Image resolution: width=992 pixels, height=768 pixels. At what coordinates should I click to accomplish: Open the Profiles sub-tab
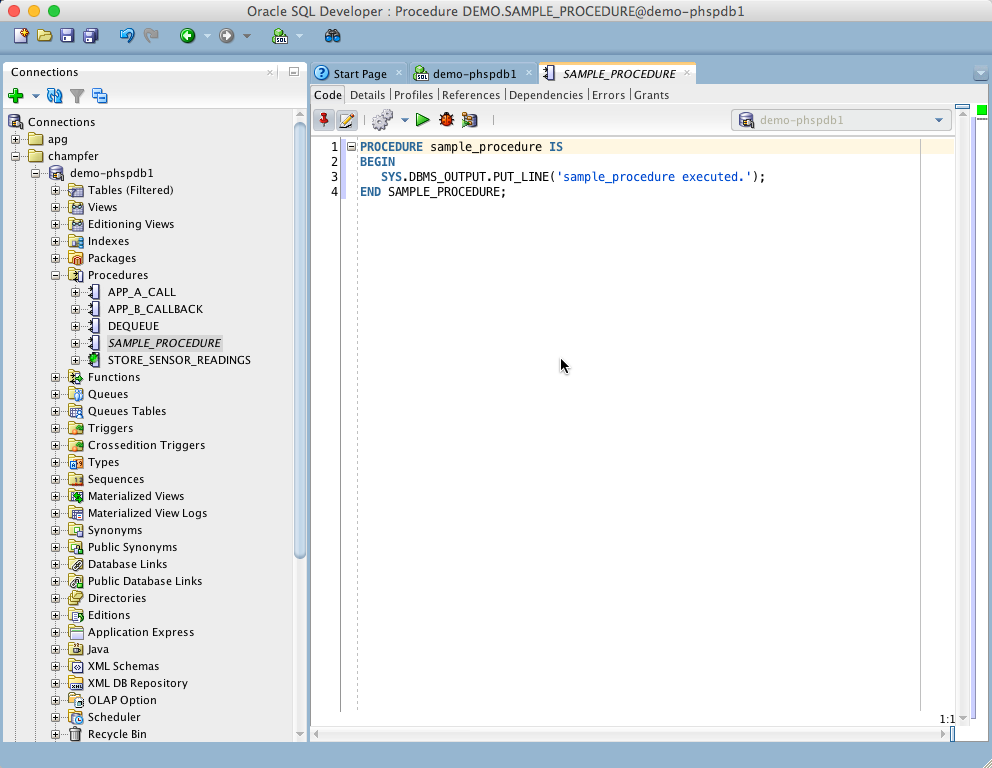click(414, 95)
